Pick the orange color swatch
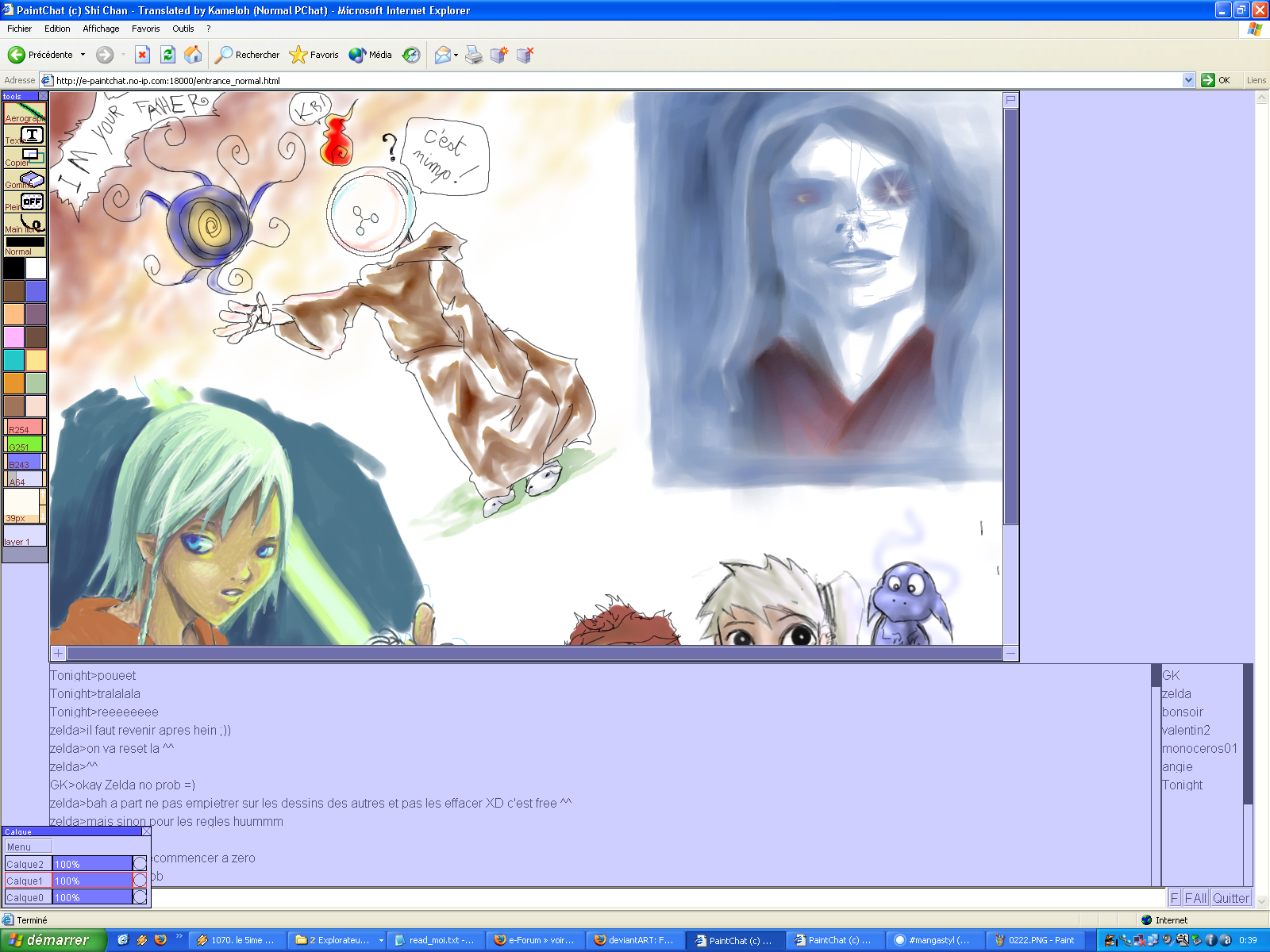The height and width of the screenshot is (952, 1270). click(x=13, y=383)
